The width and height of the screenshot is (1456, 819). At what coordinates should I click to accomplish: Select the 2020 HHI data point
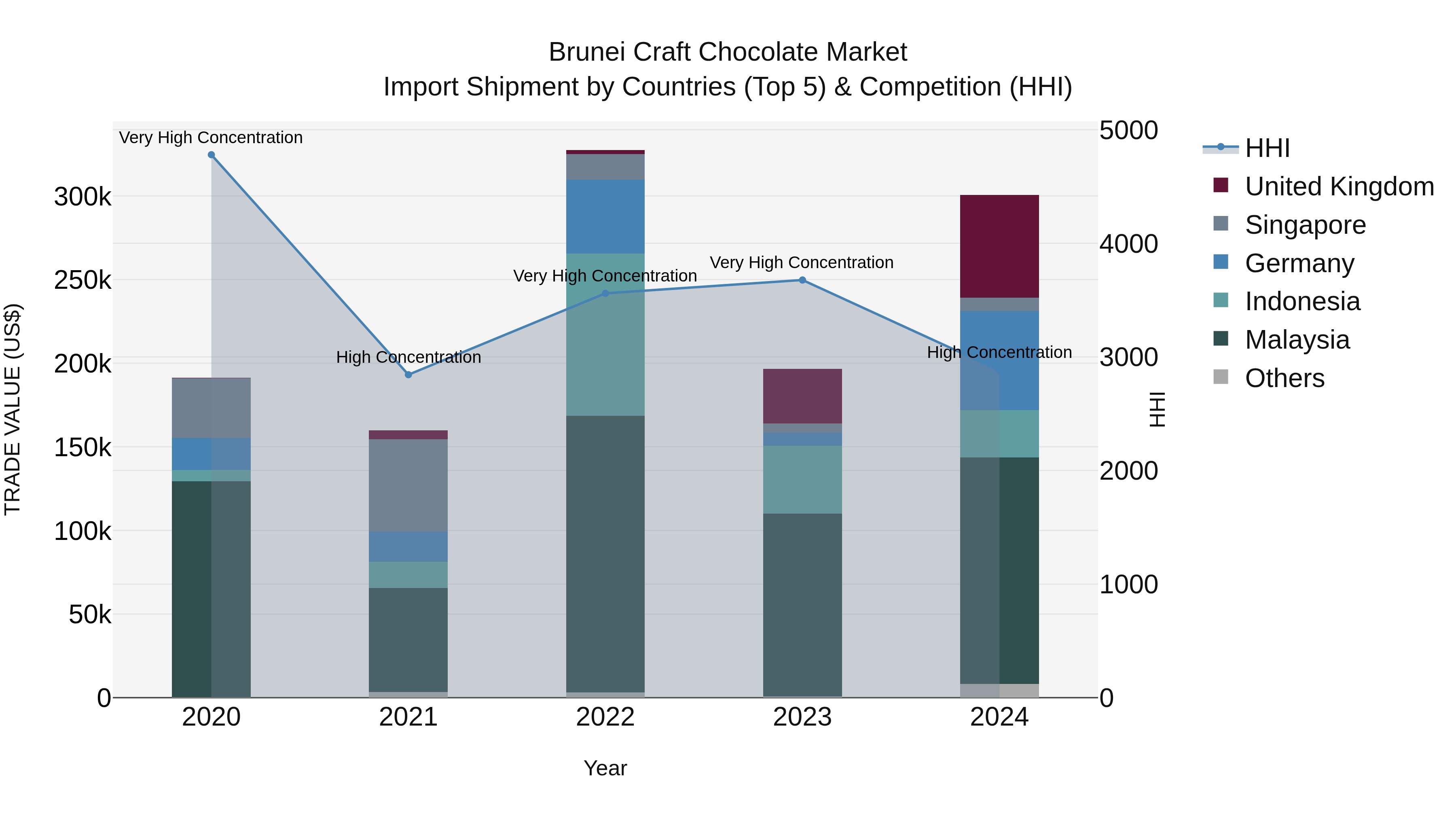212,155
